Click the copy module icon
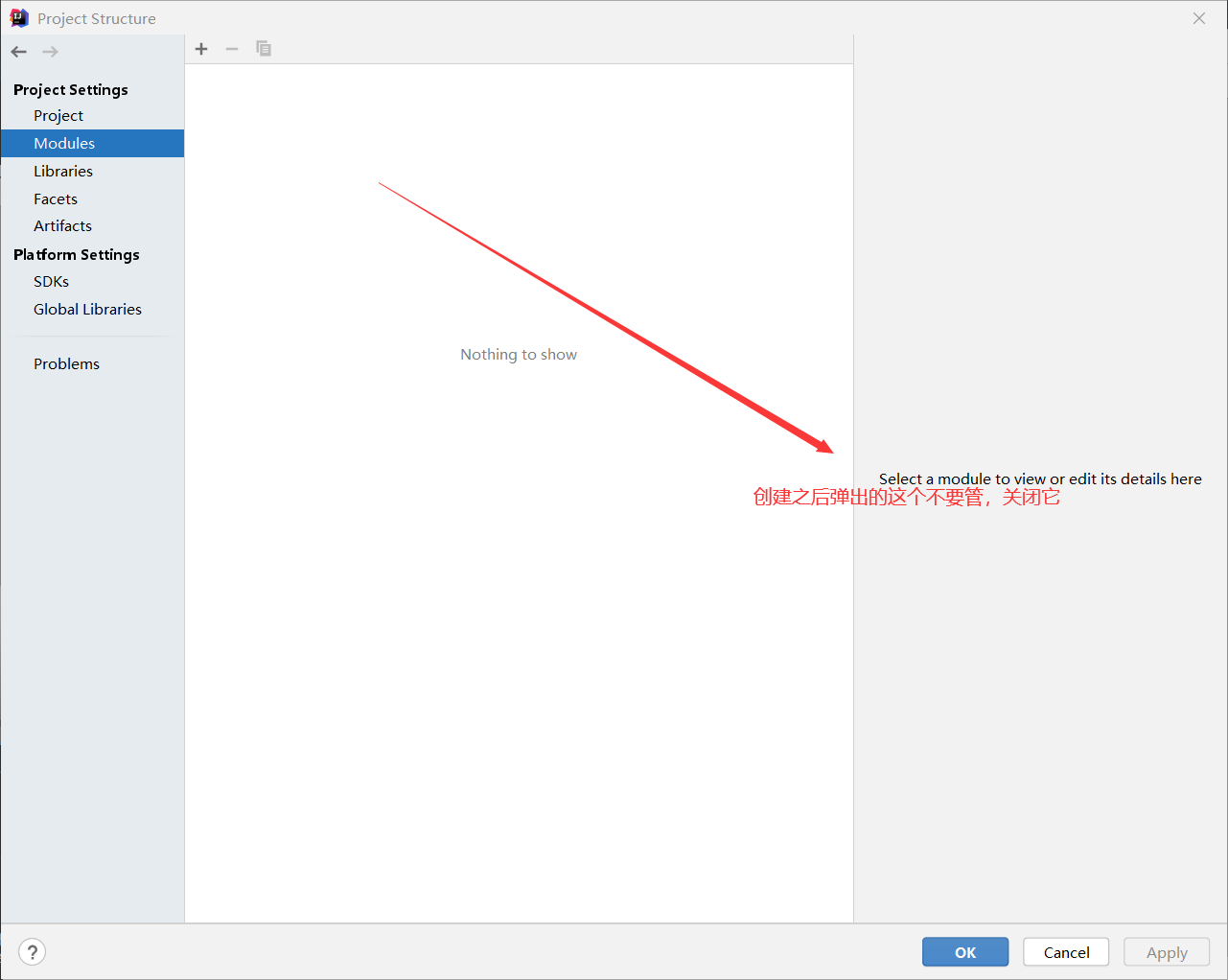1228x980 pixels. [x=264, y=49]
